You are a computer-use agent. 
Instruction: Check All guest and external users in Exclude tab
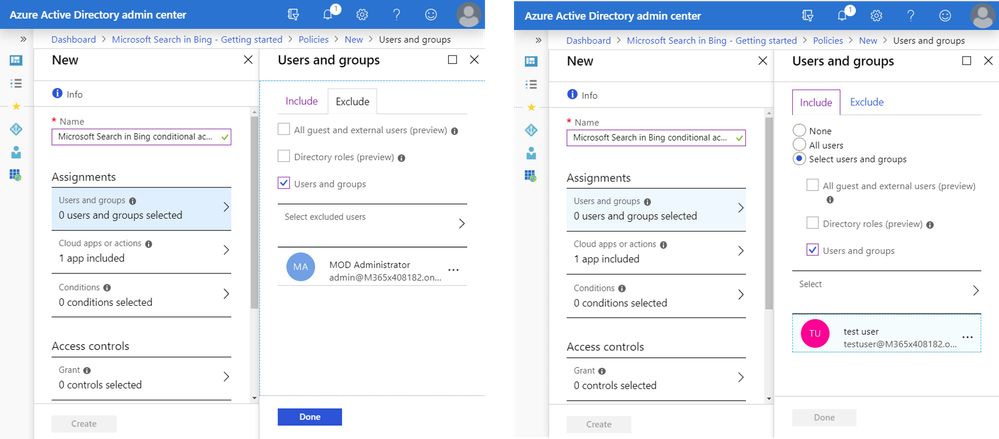pos(284,129)
